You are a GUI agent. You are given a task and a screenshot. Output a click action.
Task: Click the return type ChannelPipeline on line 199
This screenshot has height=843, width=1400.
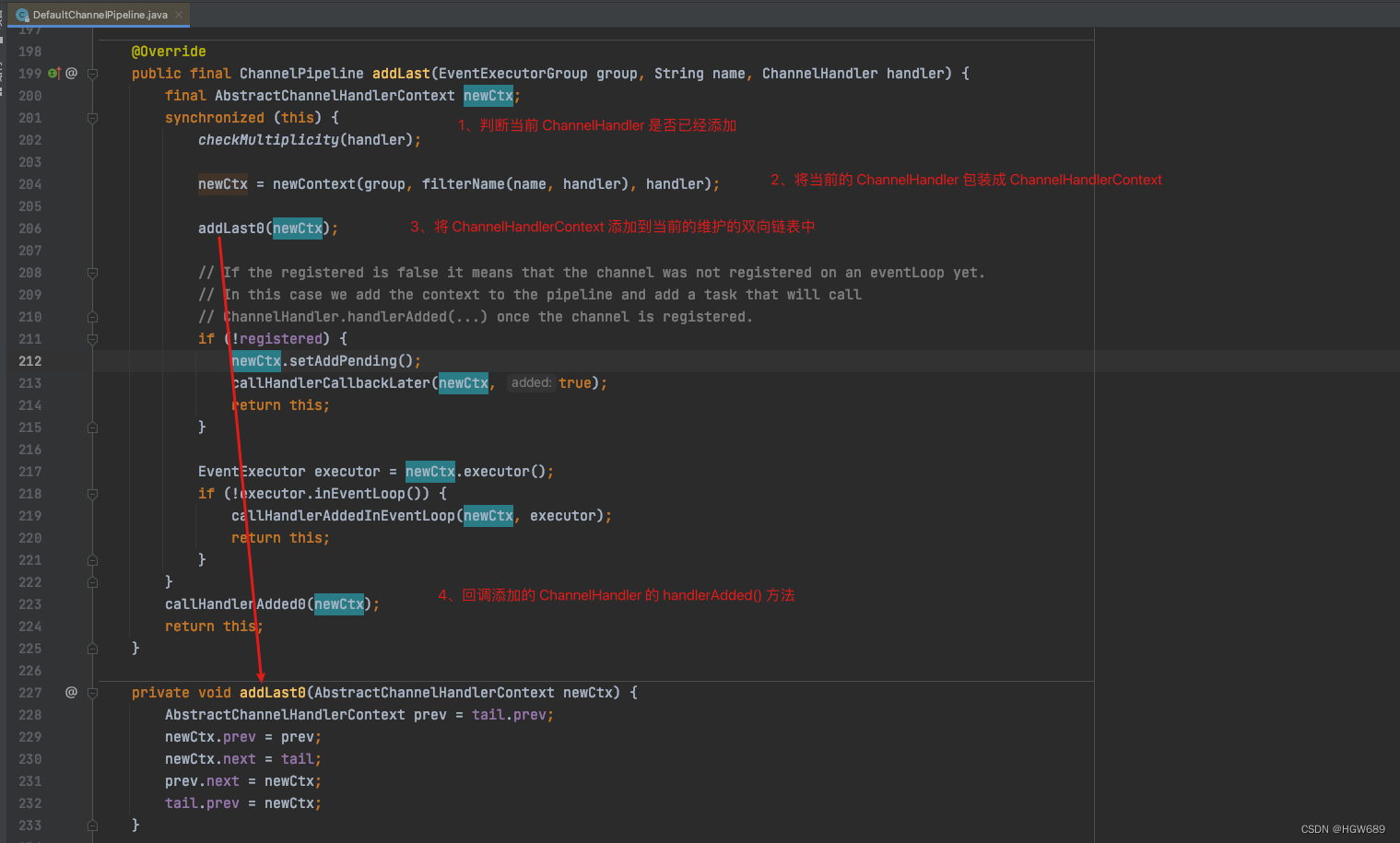pos(301,74)
